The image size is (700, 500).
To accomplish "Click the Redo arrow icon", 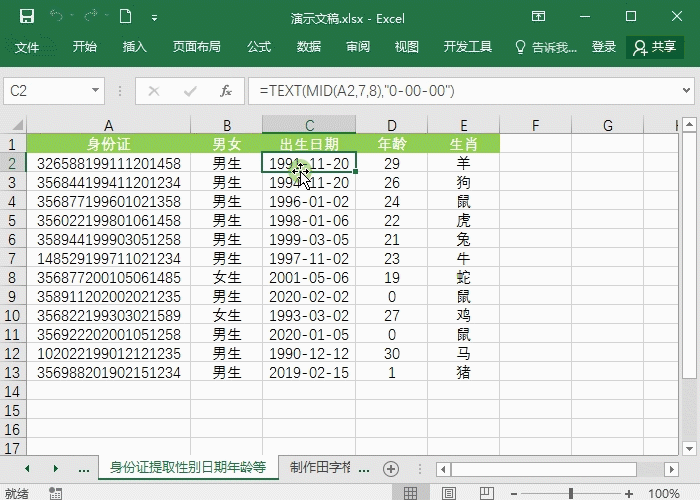I will [x=91, y=16].
